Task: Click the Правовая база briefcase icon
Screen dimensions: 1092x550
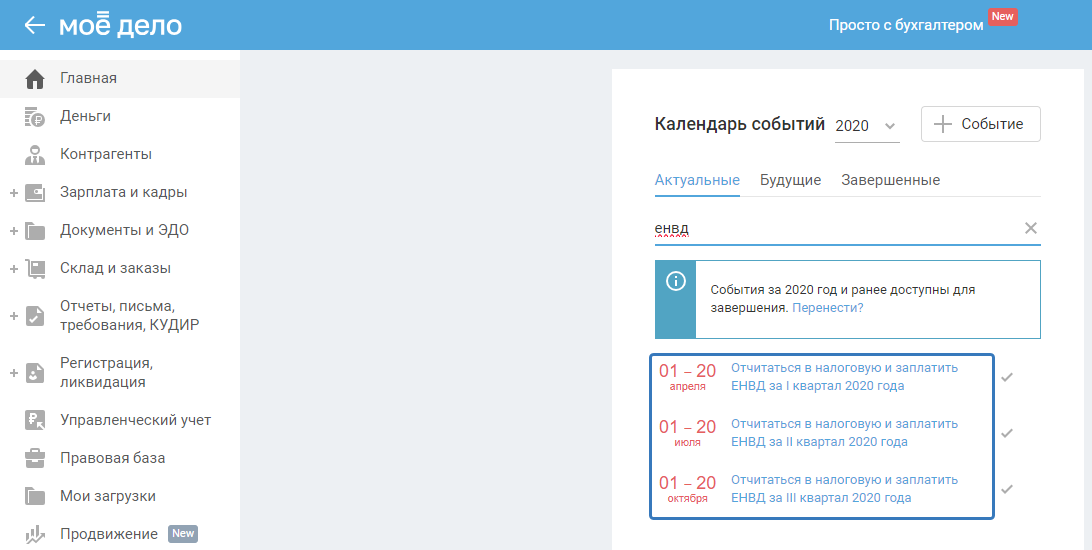Action: 35,458
